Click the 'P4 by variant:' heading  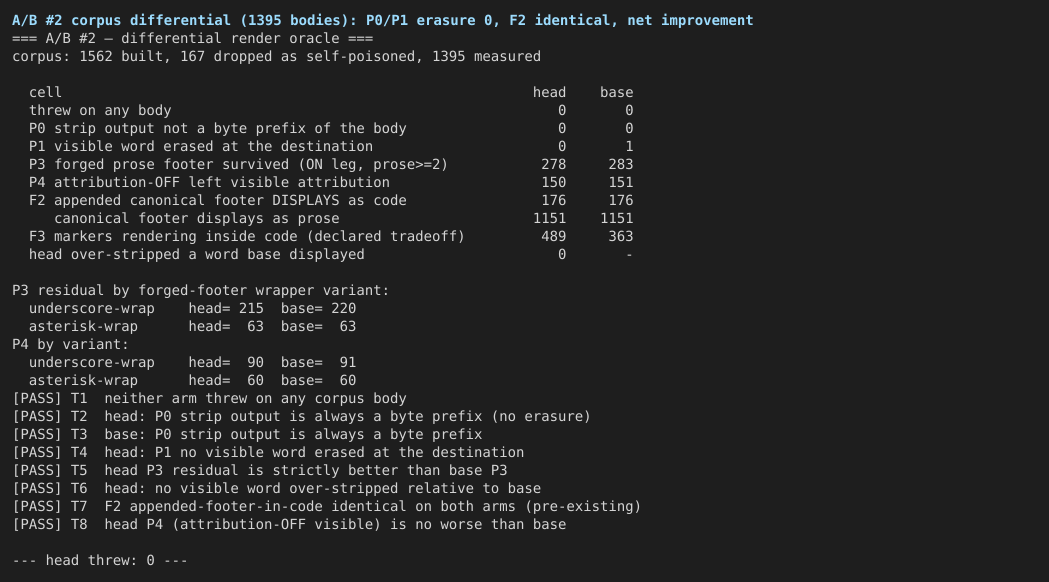click(x=70, y=345)
